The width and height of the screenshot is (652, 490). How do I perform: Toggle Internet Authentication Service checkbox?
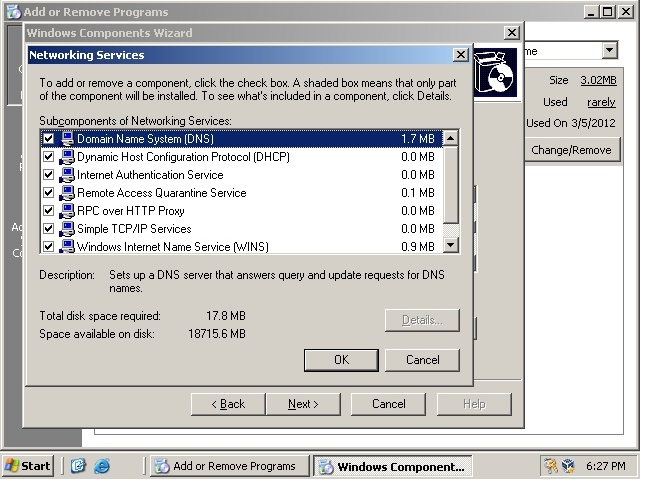tap(49, 175)
